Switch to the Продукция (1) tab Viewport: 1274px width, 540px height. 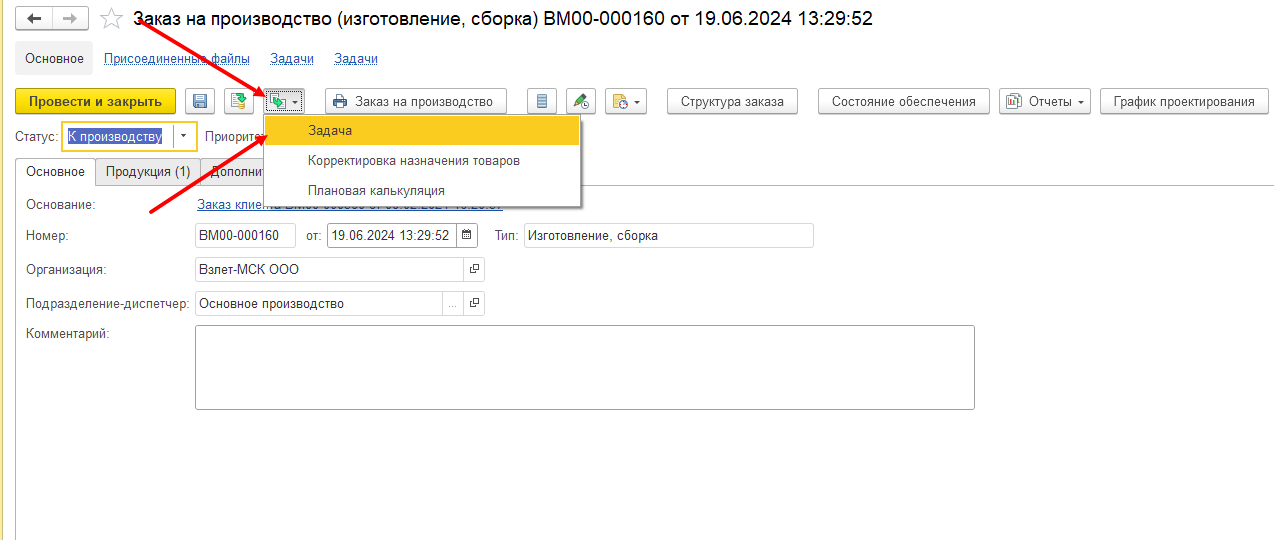click(x=148, y=172)
